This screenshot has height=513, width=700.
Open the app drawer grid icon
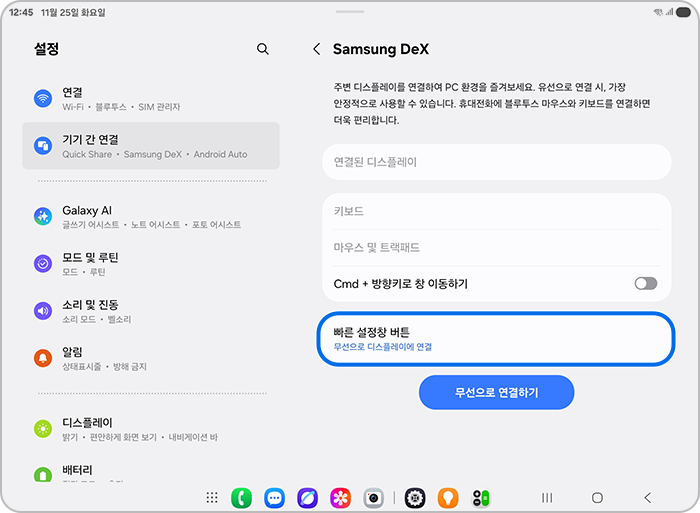(x=212, y=498)
